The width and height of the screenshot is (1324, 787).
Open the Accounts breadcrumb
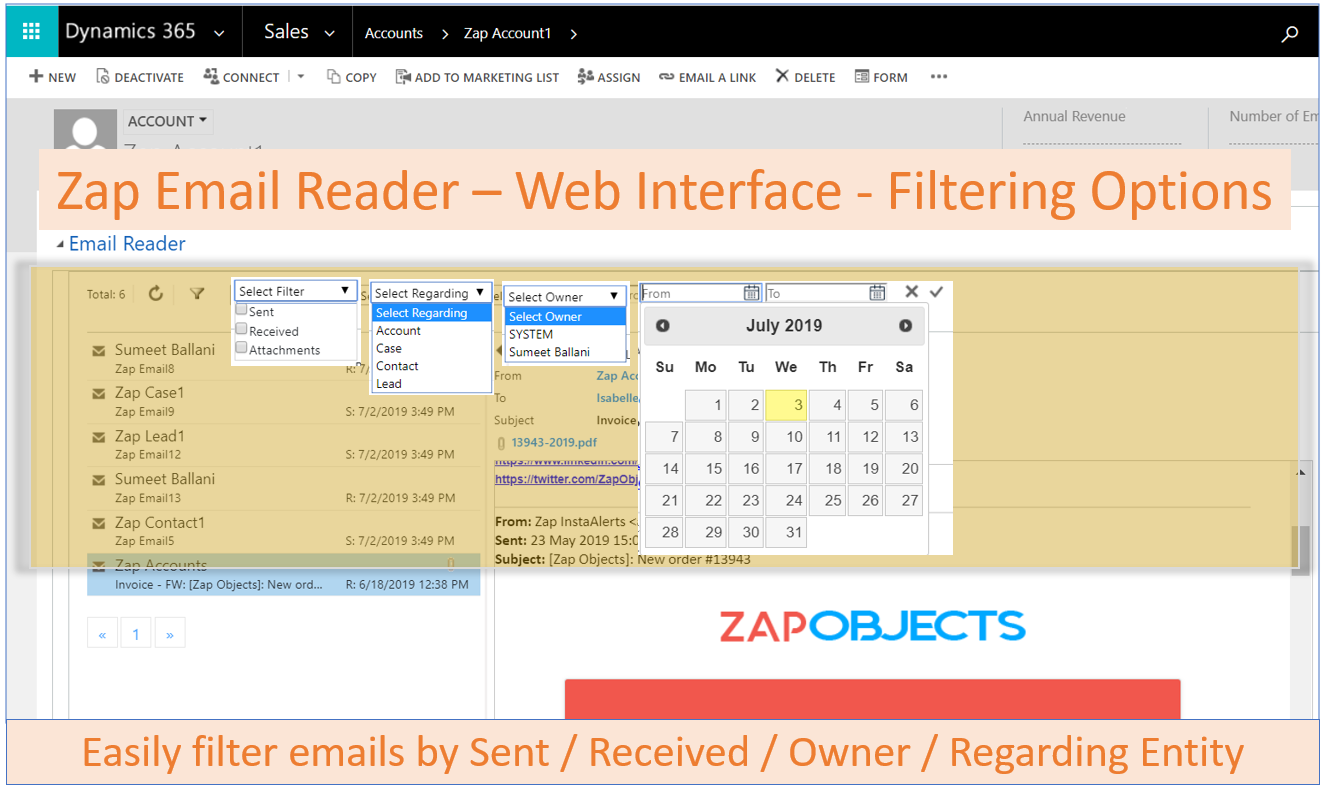(x=393, y=33)
